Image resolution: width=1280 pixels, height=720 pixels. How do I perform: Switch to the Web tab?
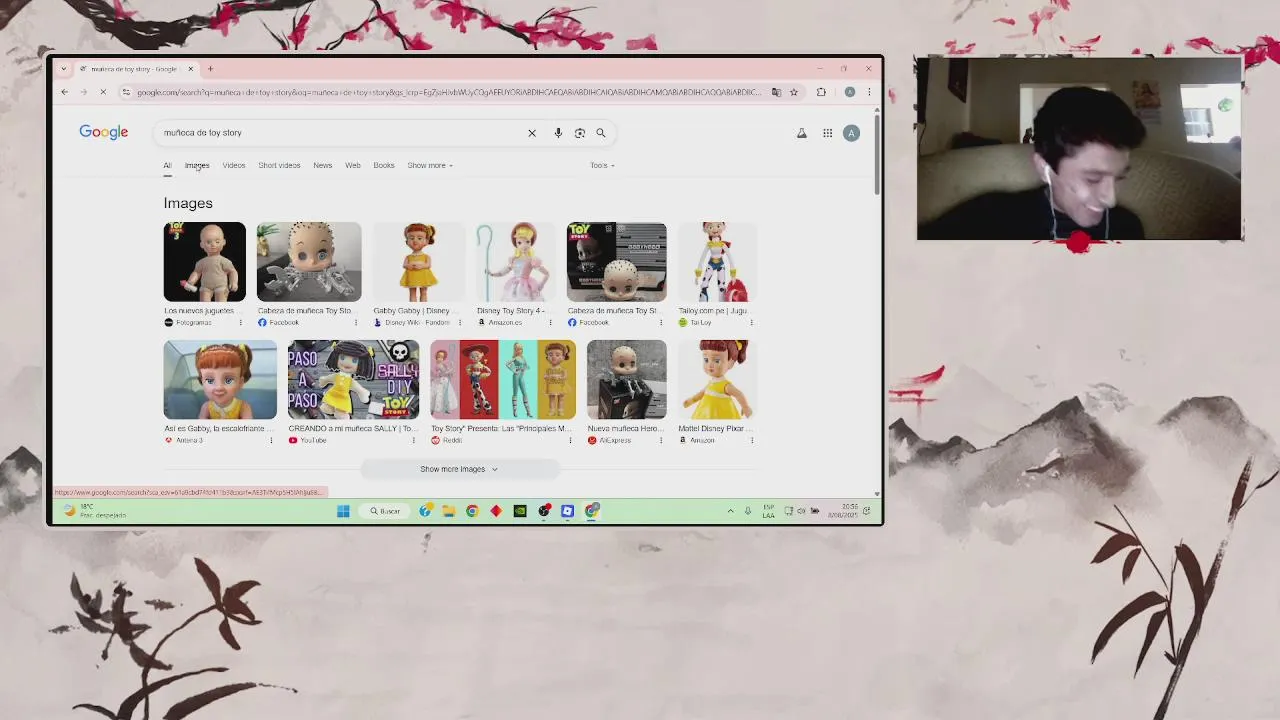point(353,165)
